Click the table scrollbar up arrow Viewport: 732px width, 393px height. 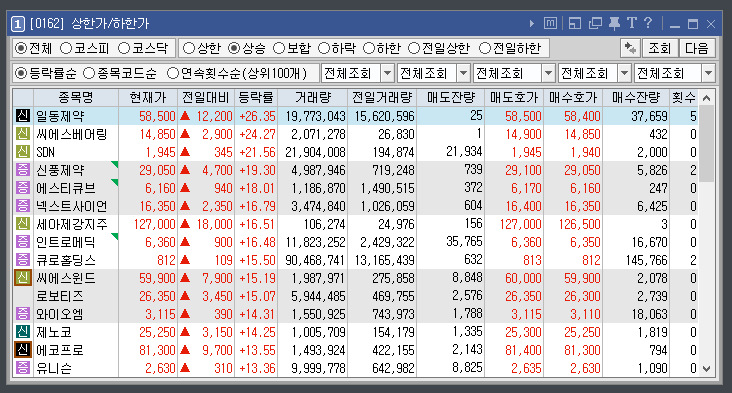706,98
